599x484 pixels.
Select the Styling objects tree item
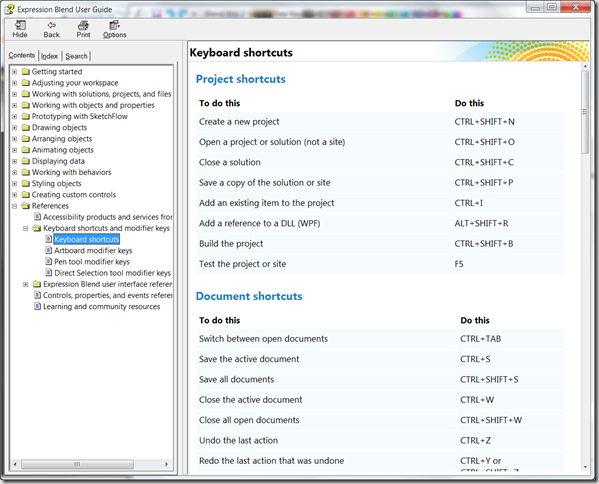click(57, 183)
